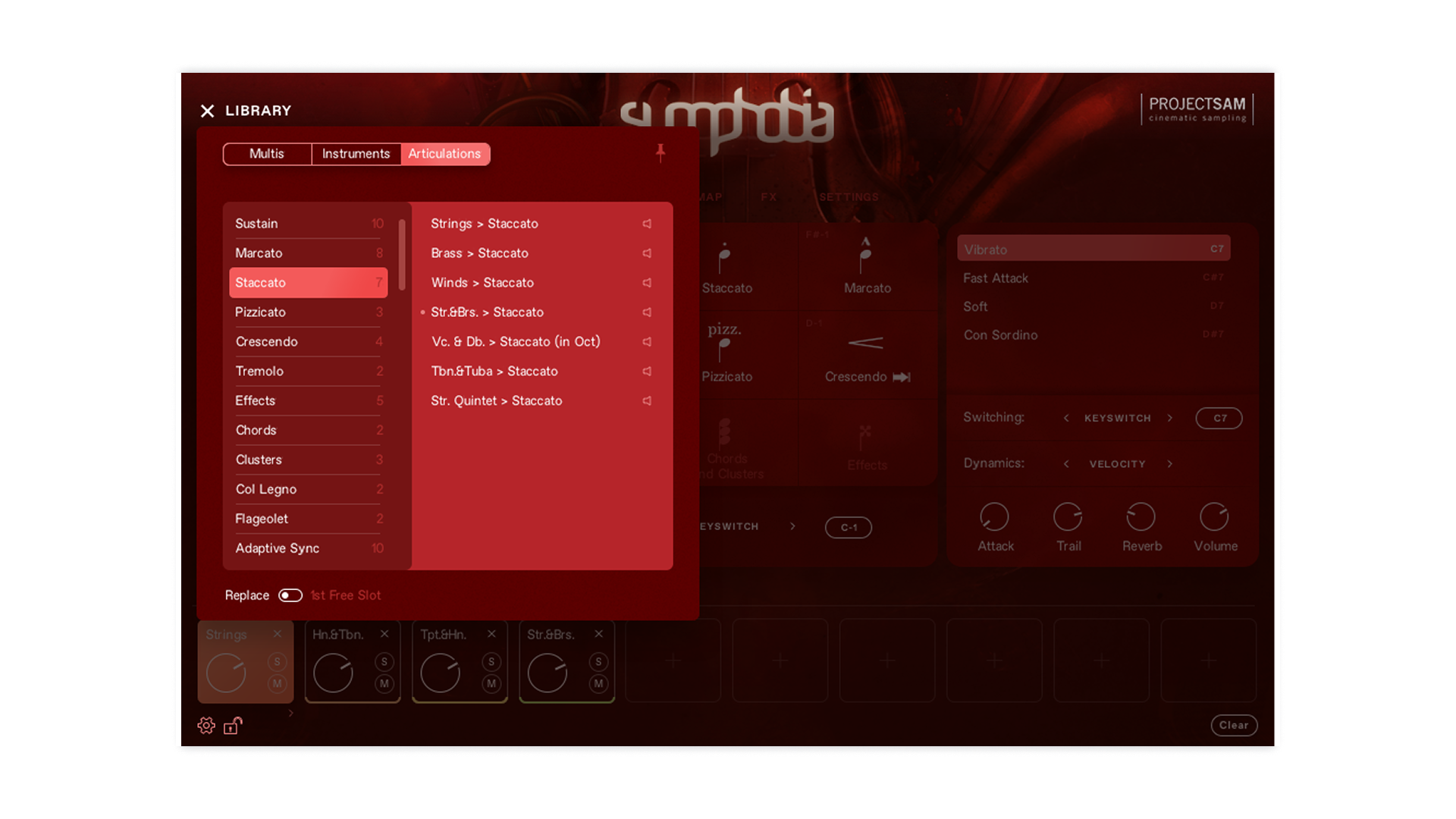
Task: Expand arrow below the Strings slot
Action: pos(290,714)
